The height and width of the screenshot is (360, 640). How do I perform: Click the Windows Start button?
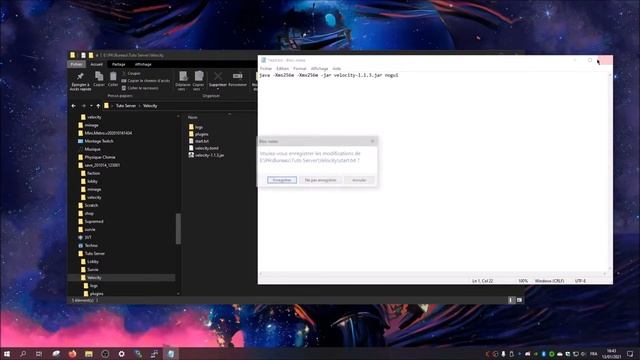click(x=7, y=354)
